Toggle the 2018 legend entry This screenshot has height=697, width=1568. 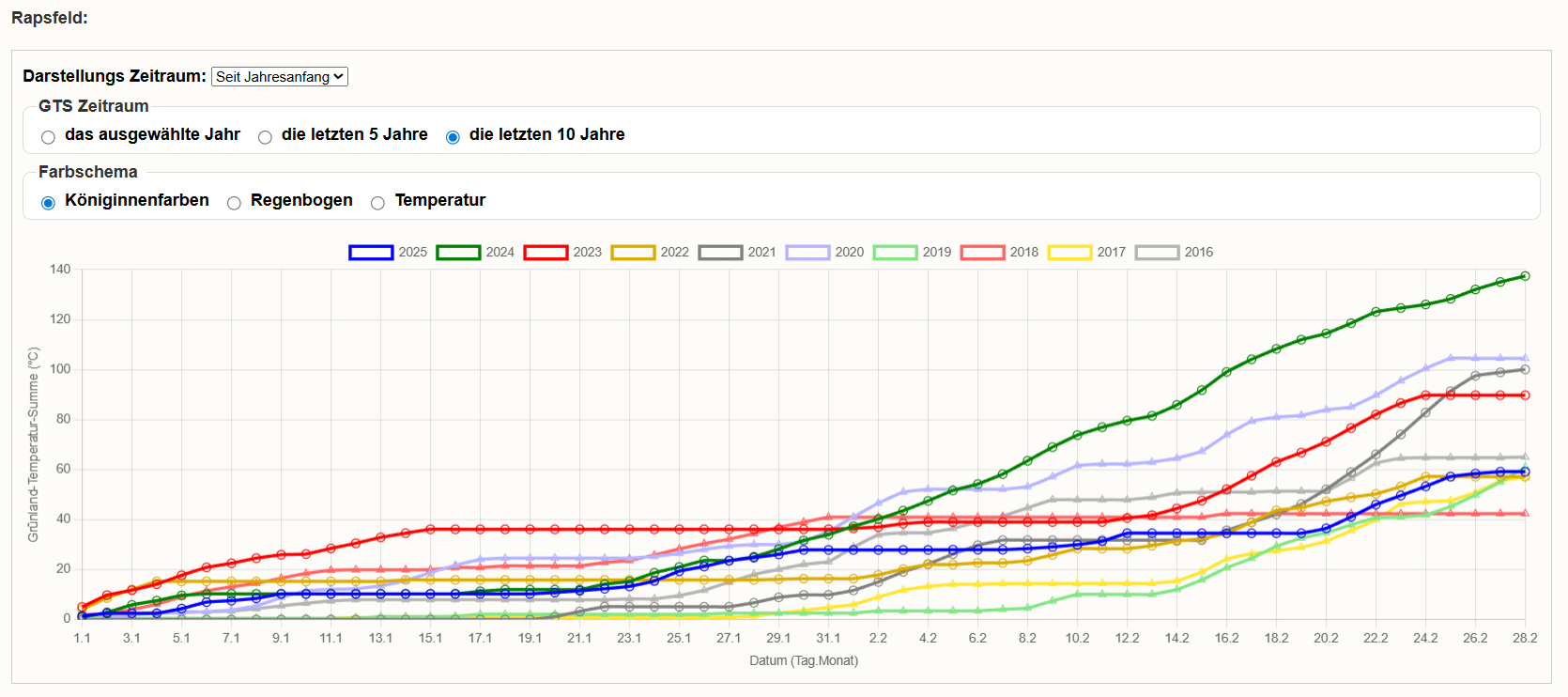pos(982,253)
